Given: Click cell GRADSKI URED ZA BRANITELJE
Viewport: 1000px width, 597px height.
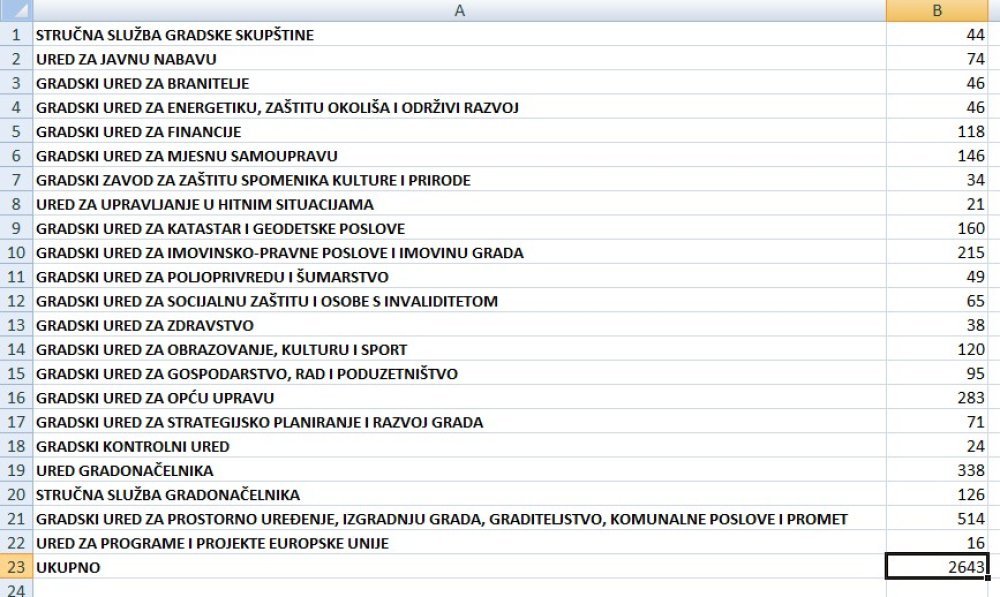Looking at the screenshot, I should (x=459, y=83).
